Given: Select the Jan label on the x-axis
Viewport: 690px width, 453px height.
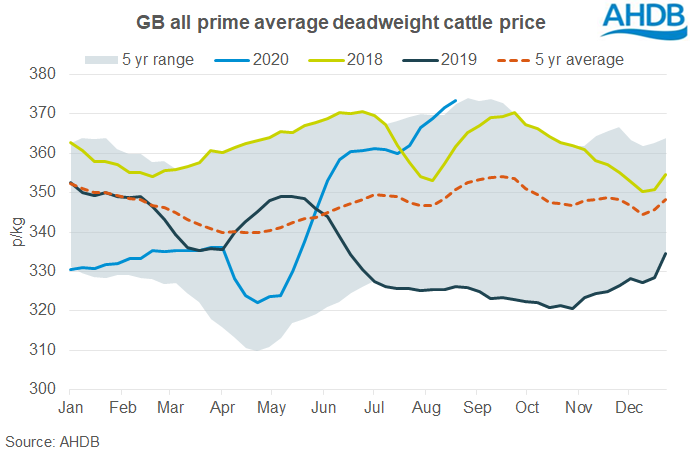Looking at the screenshot, I should 70,408.
